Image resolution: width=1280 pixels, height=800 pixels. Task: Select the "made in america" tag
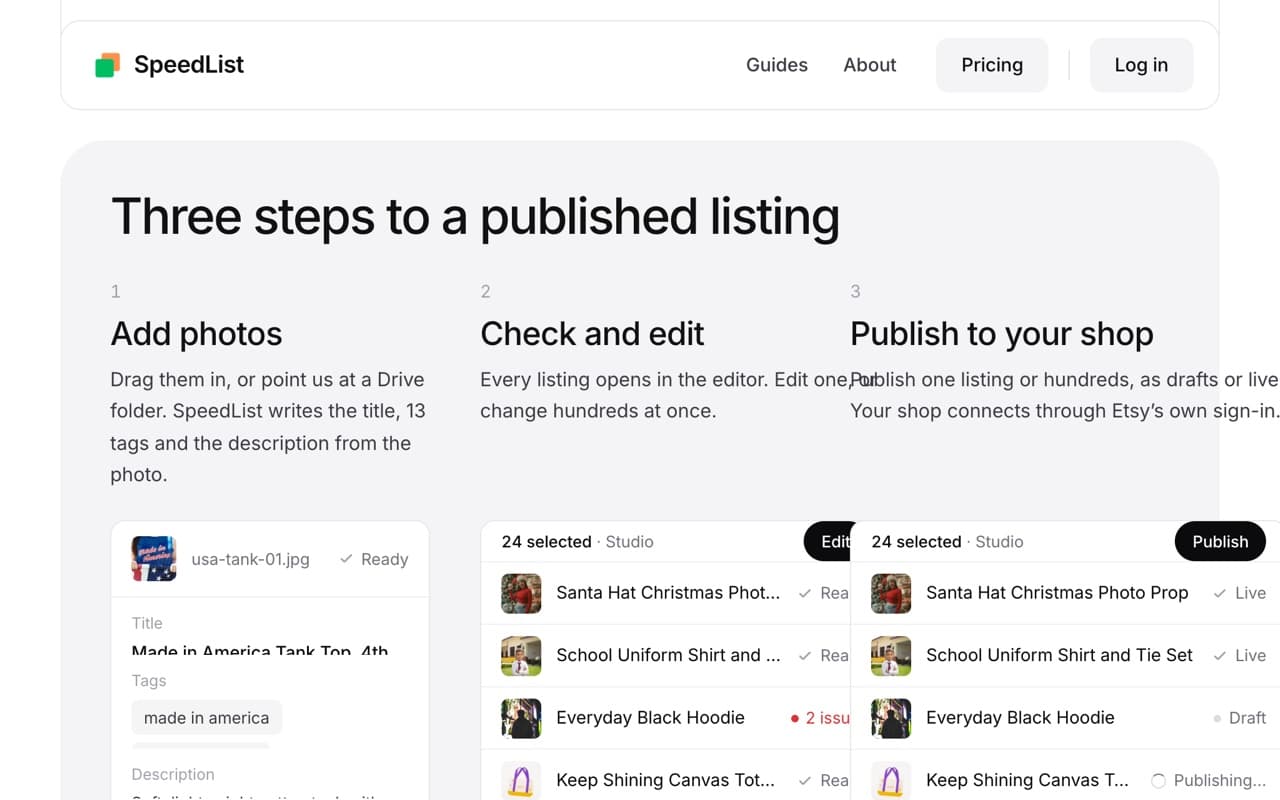[206, 718]
